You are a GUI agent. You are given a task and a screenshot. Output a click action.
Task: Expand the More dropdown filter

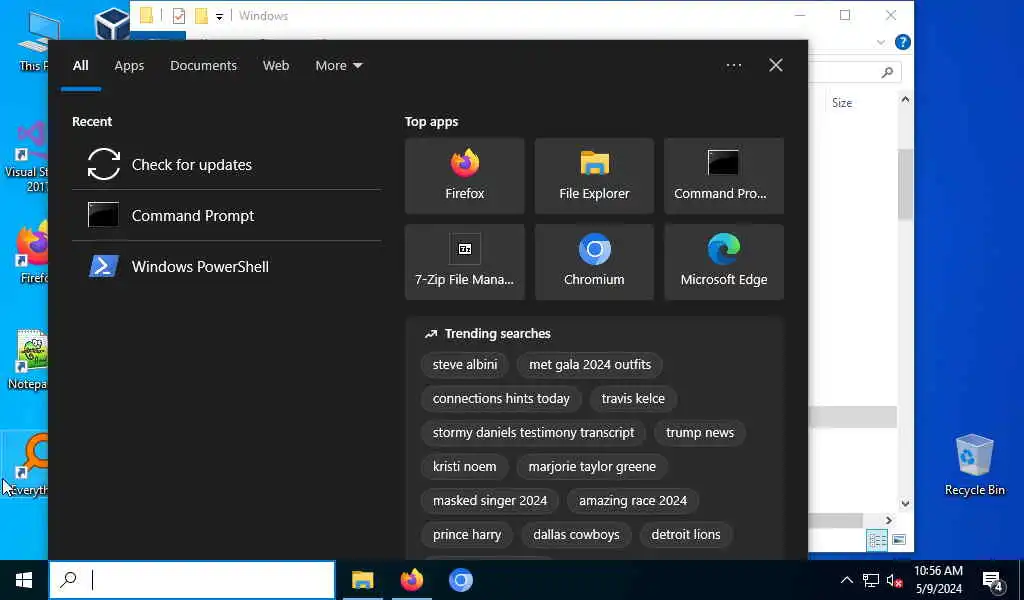(x=338, y=65)
